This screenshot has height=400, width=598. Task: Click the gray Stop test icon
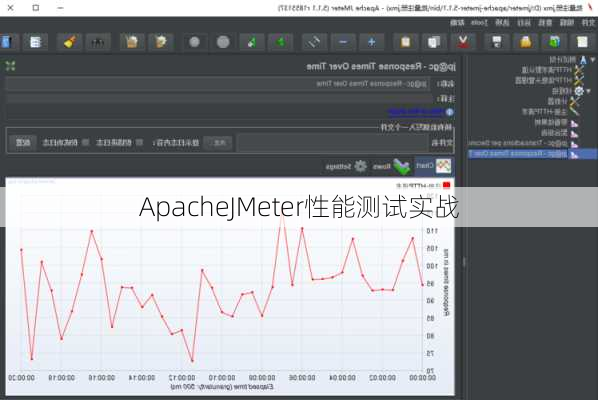[x=223, y=42]
